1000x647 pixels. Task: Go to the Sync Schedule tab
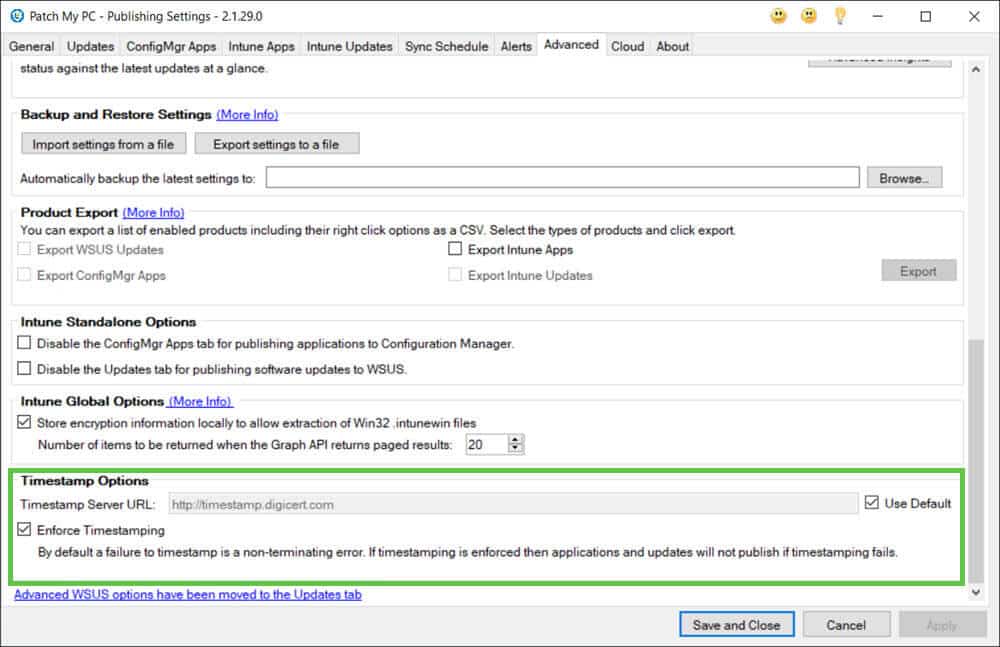coord(446,47)
